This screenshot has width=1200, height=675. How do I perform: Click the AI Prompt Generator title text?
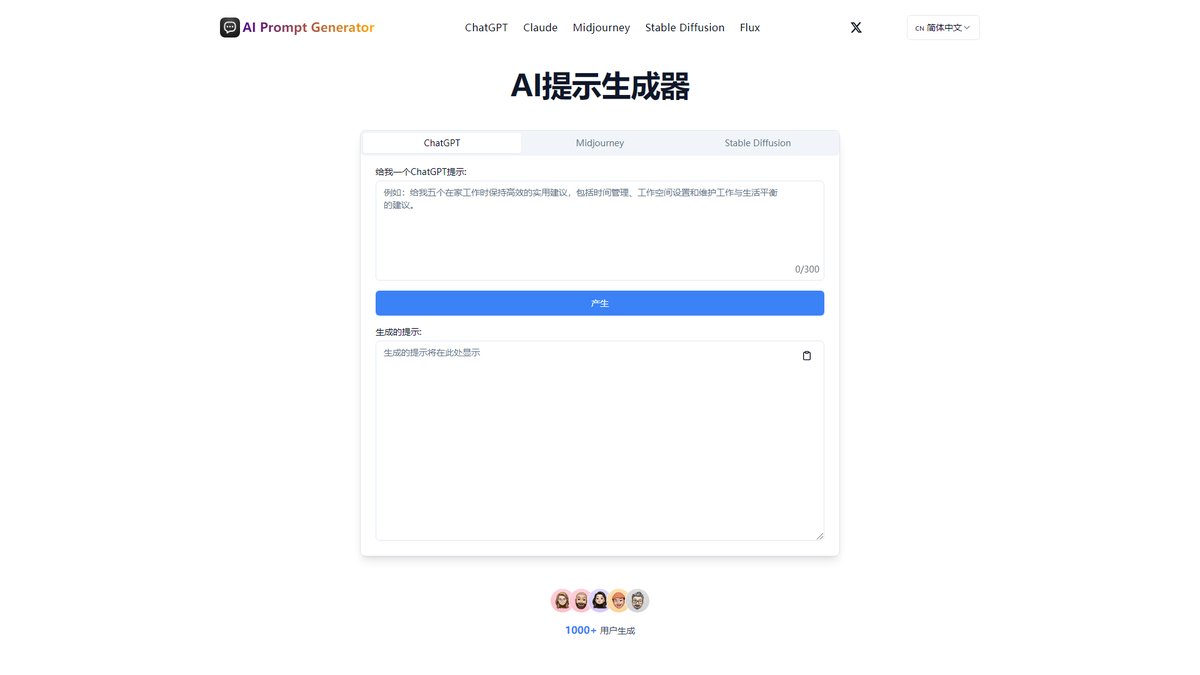[x=308, y=28]
